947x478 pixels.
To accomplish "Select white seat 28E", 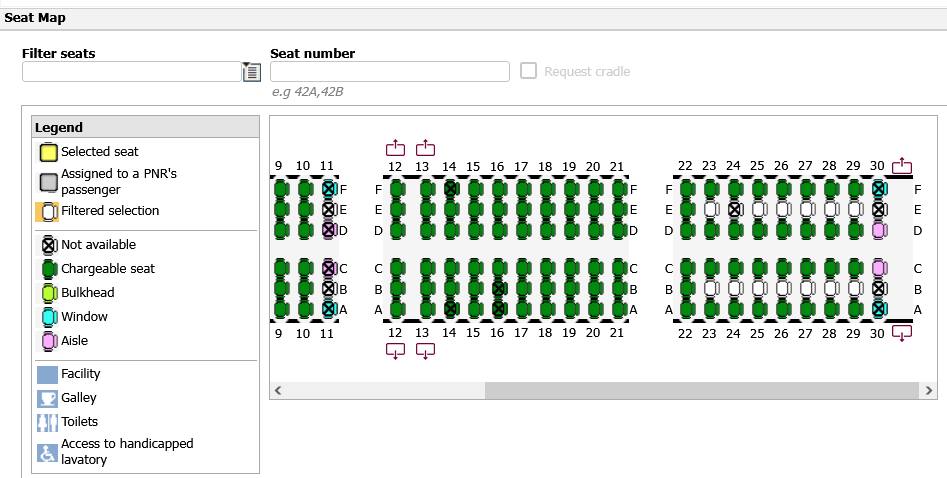I will [831, 210].
